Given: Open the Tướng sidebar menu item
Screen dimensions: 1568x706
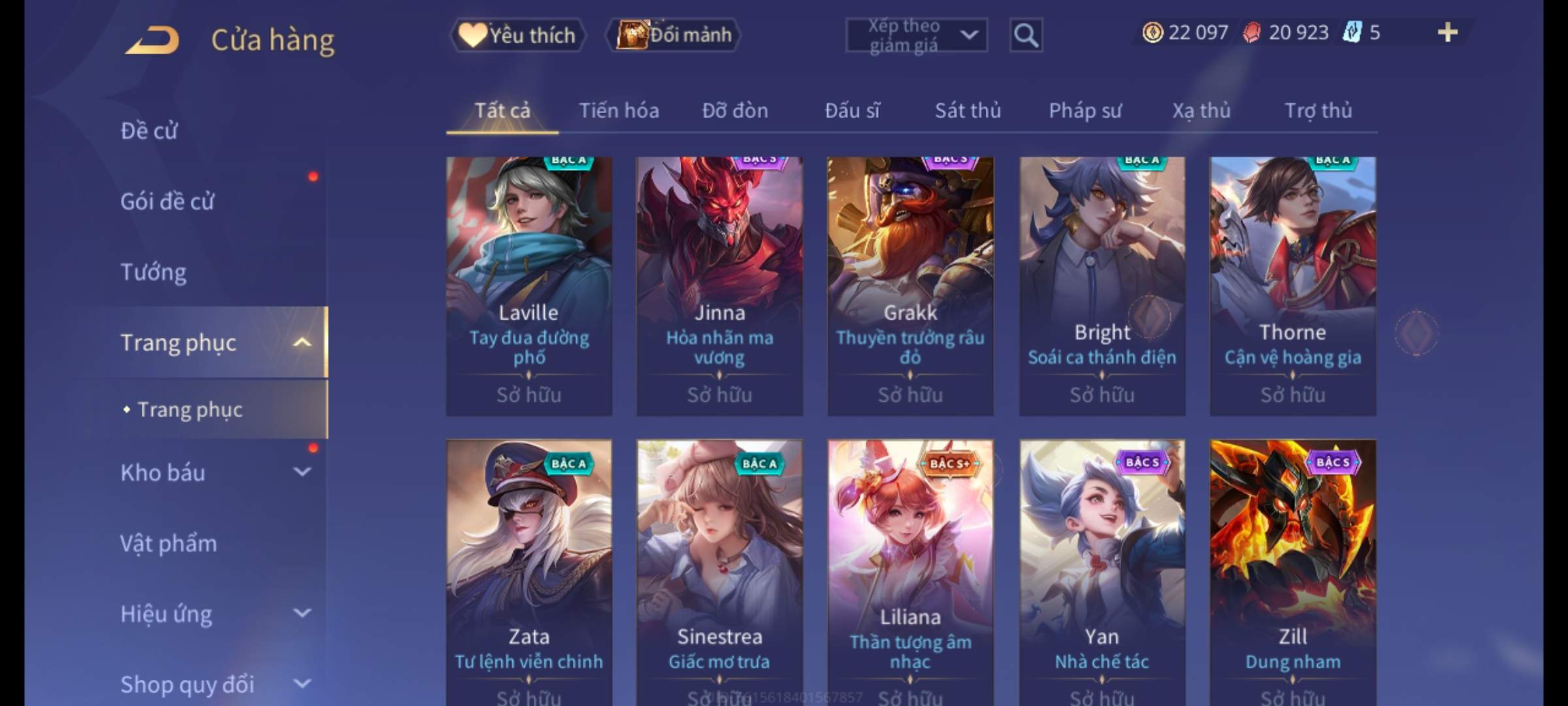Looking at the screenshot, I should (154, 272).
